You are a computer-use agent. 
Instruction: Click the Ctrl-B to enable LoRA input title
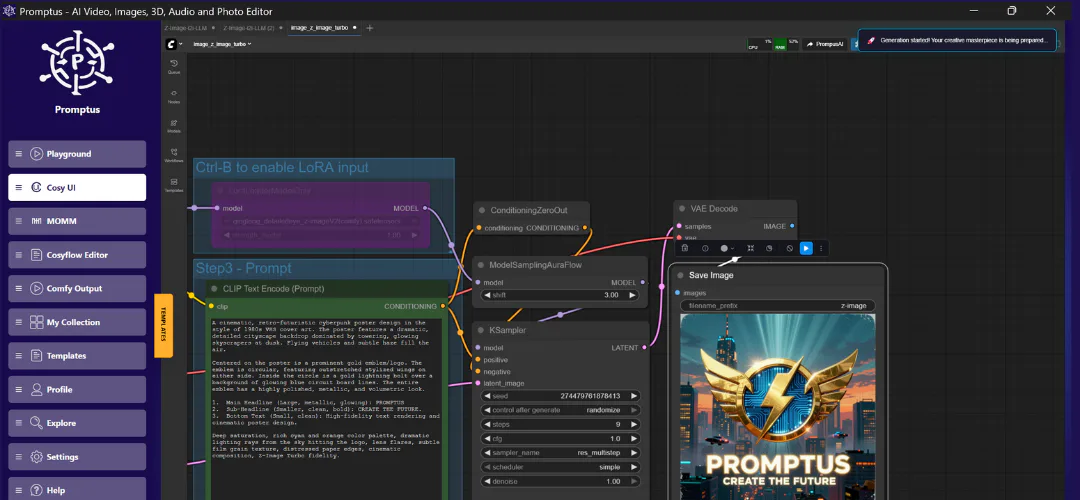(x=282, y=167)
